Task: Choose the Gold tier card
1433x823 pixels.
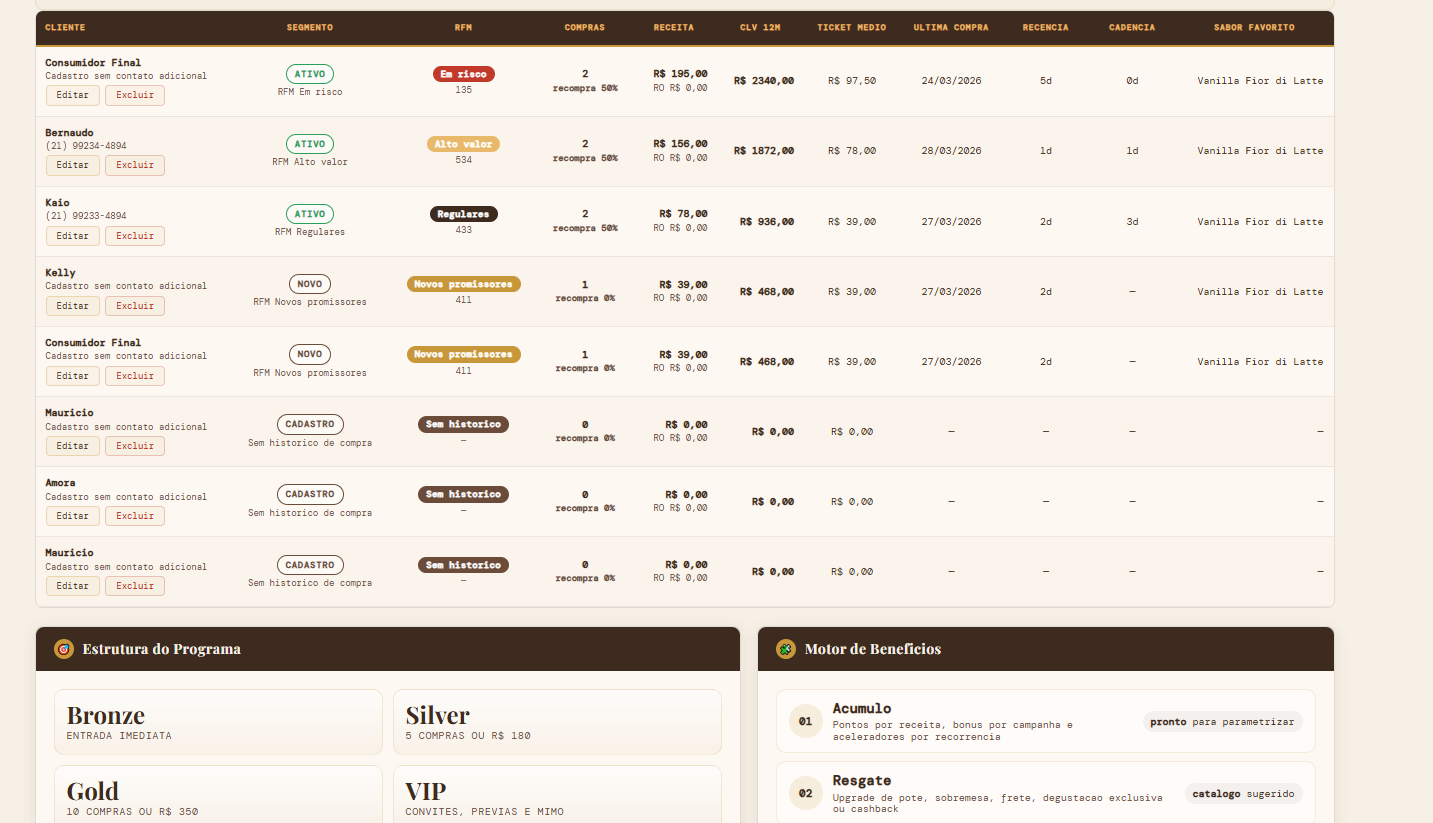Action: pos(218,796)
